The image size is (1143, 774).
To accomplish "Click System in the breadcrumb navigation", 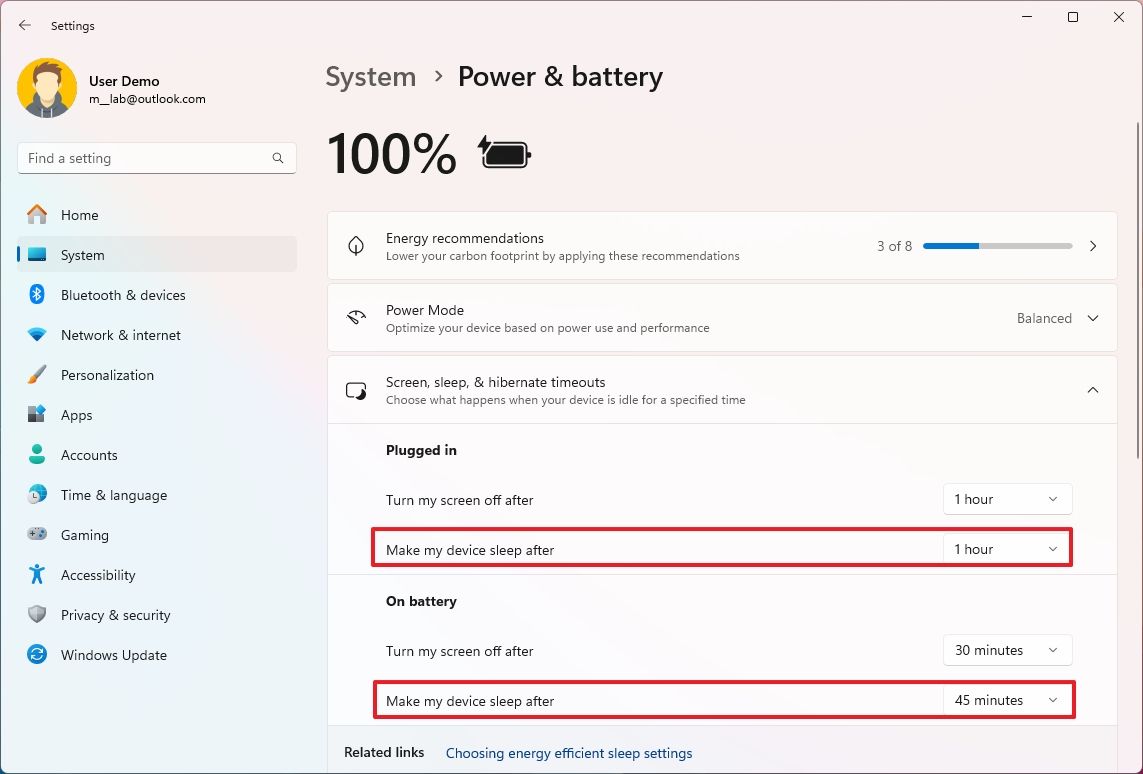I will pyautogui.click(x=370, y=76).
